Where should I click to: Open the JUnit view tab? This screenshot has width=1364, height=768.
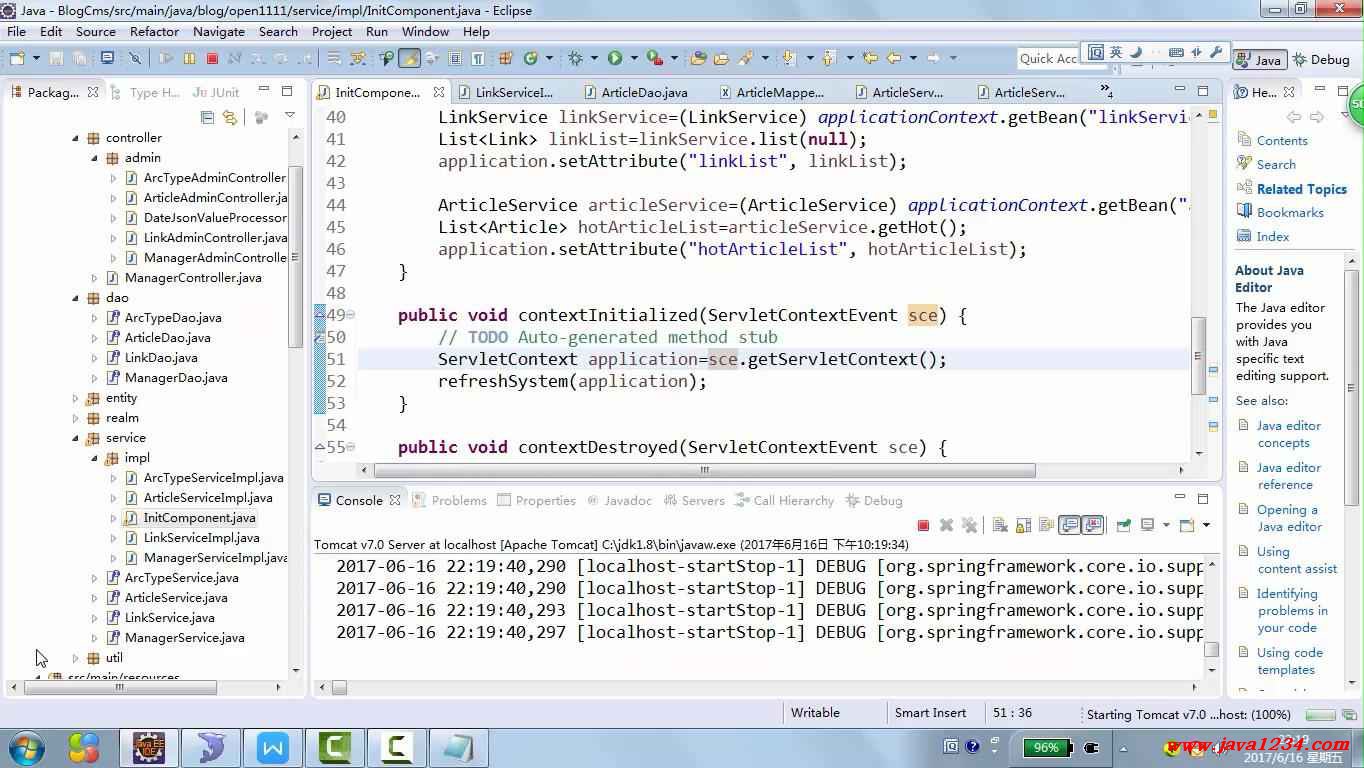pyautogui.click(x=215, y=92)
